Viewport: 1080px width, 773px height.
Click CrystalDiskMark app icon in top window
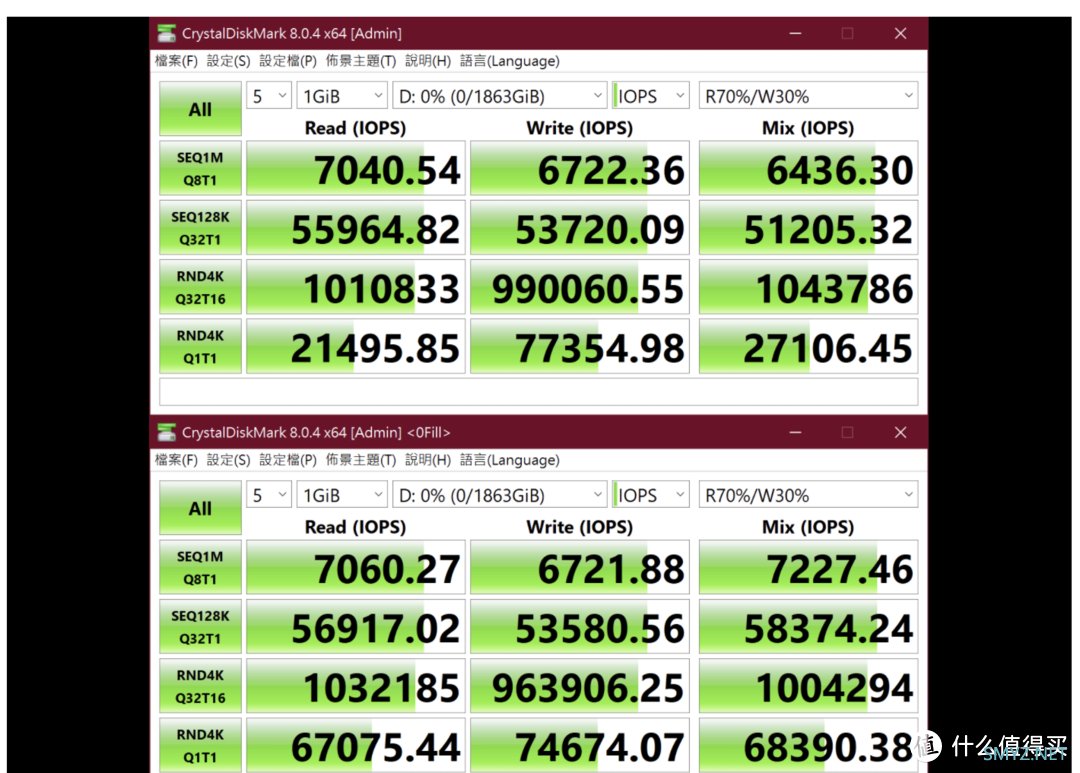[166, 33]
